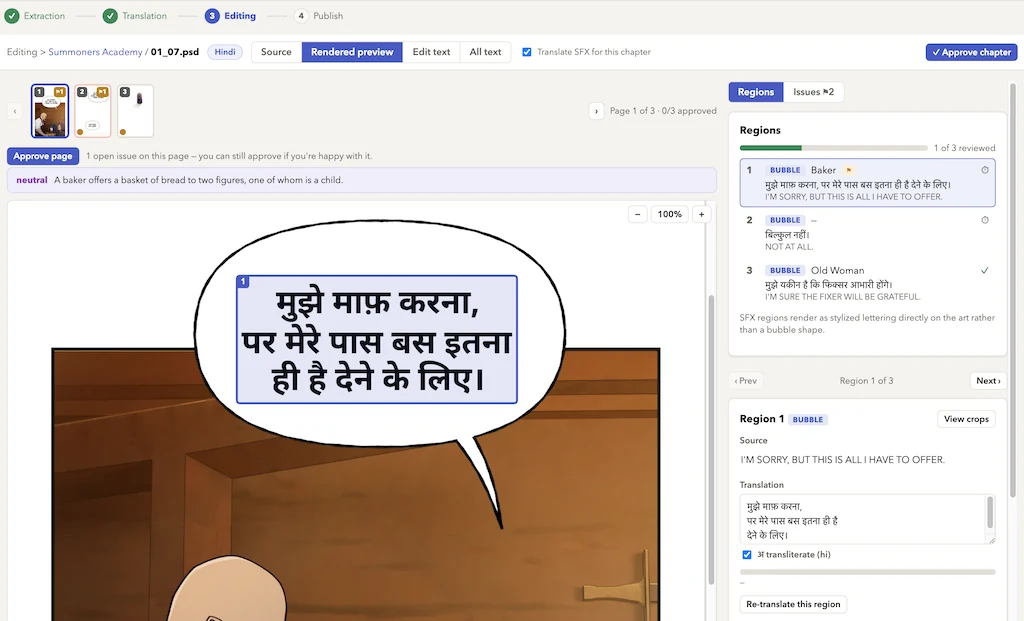Click the Approve page button
This screenshot has height=621, width=1024.
coord(43,156)
